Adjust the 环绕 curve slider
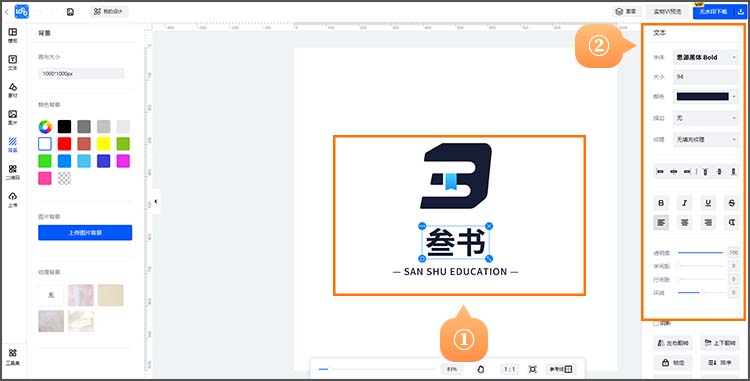This screenshot has width=750, height=381. (x=700, y=292)
